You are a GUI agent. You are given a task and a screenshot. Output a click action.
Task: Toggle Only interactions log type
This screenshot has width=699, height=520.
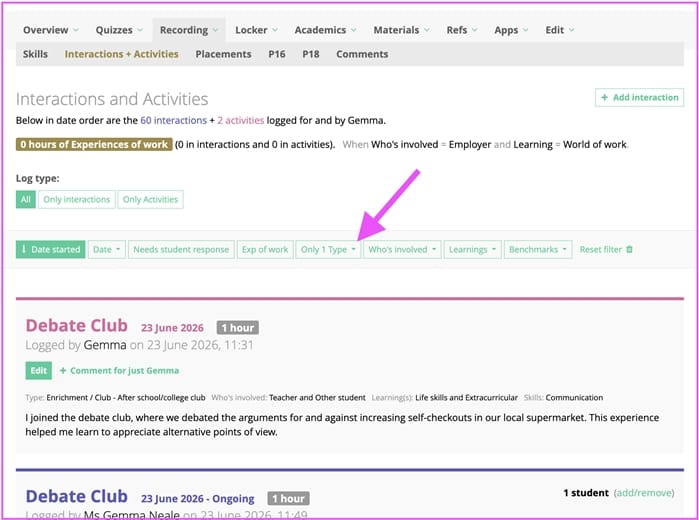pyautogui.click(x=77, y=199)
